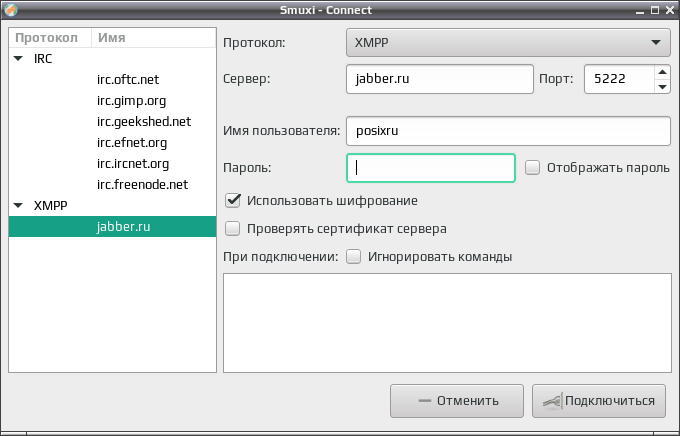Click the Имя column header
This screenshot has height=436, width=680.
(154, 38)
